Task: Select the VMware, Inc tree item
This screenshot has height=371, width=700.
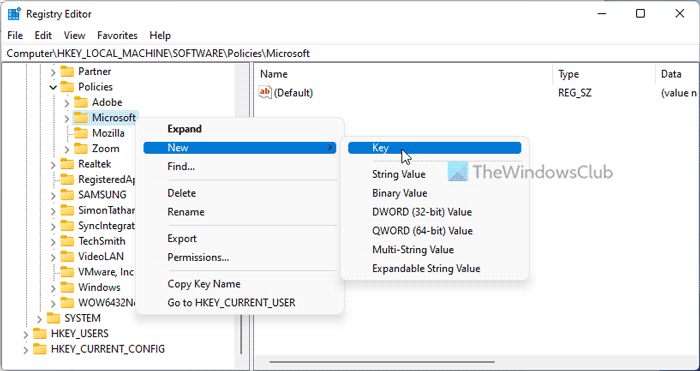Action: [x=106, y=272]
